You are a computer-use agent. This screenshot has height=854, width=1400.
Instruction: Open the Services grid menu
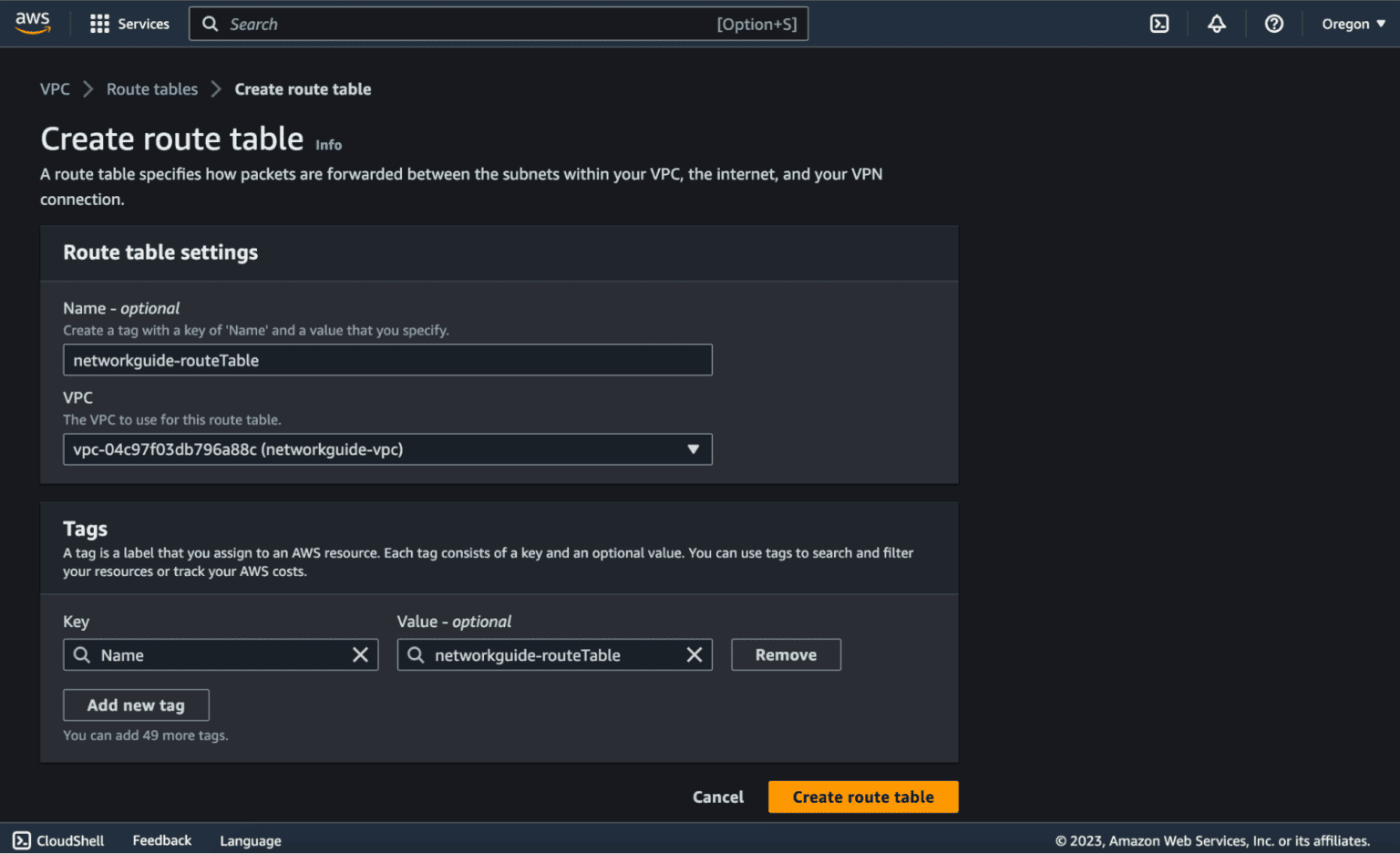click(129, 23)
